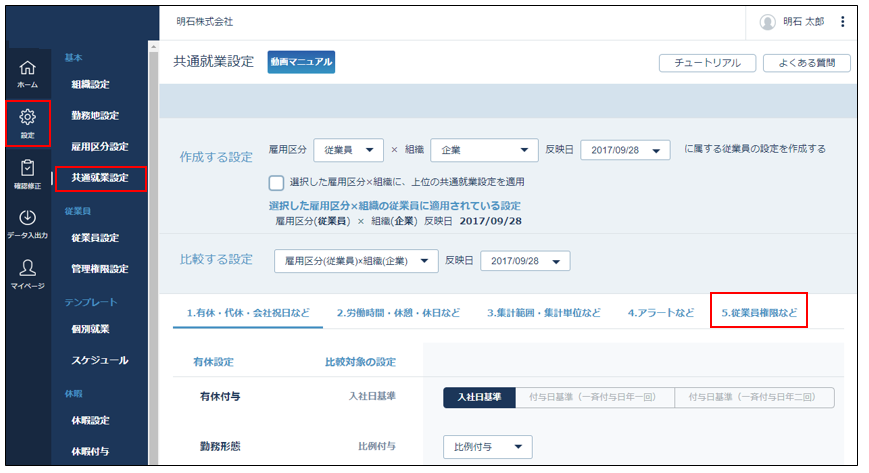
Task: Open the three-dot menu in top right
Action: pyautogui.click(x=842, y=22)
